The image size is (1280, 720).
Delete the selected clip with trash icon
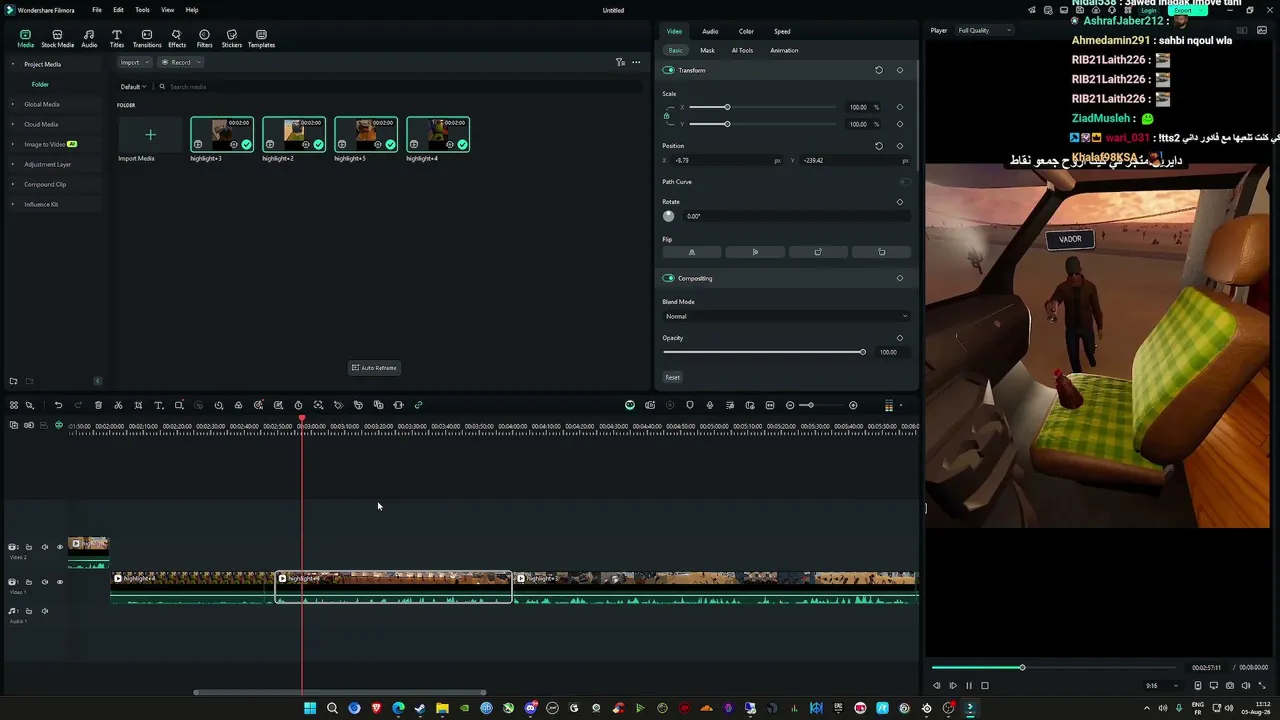point(98,405)
